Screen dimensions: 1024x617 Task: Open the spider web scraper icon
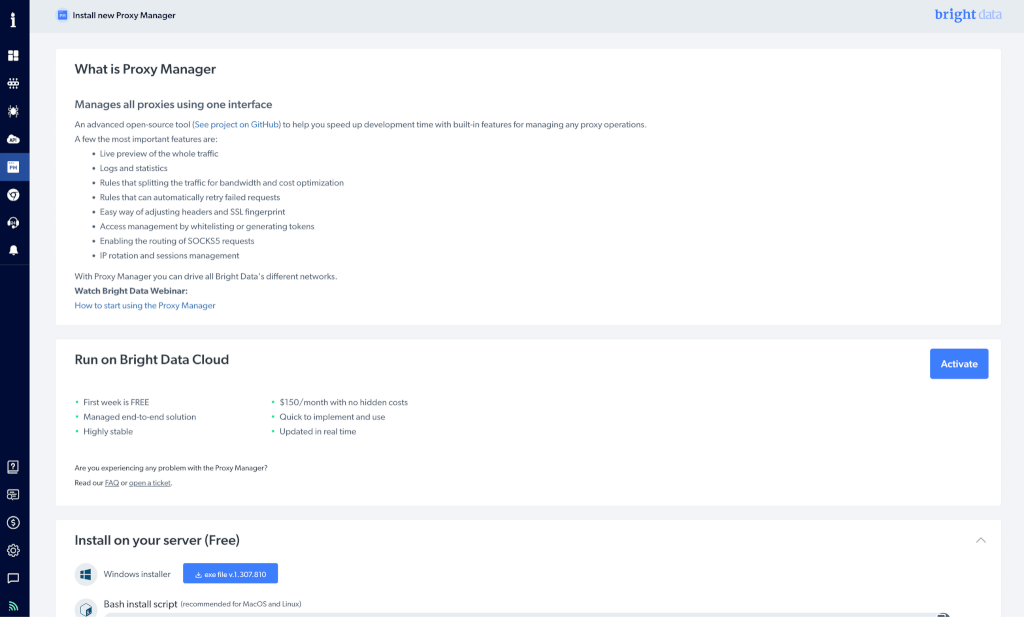[13, 111]
